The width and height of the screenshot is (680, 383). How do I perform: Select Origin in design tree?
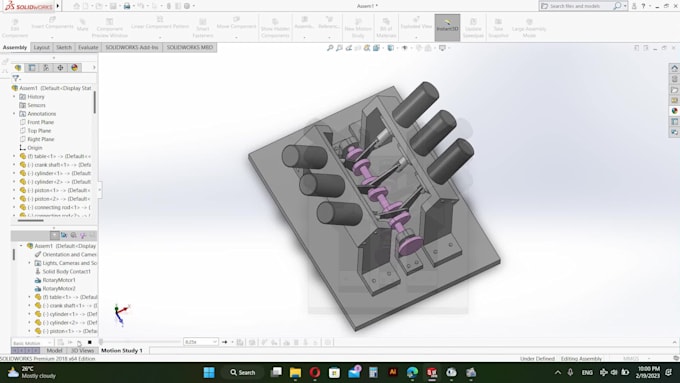click(35, 148)
